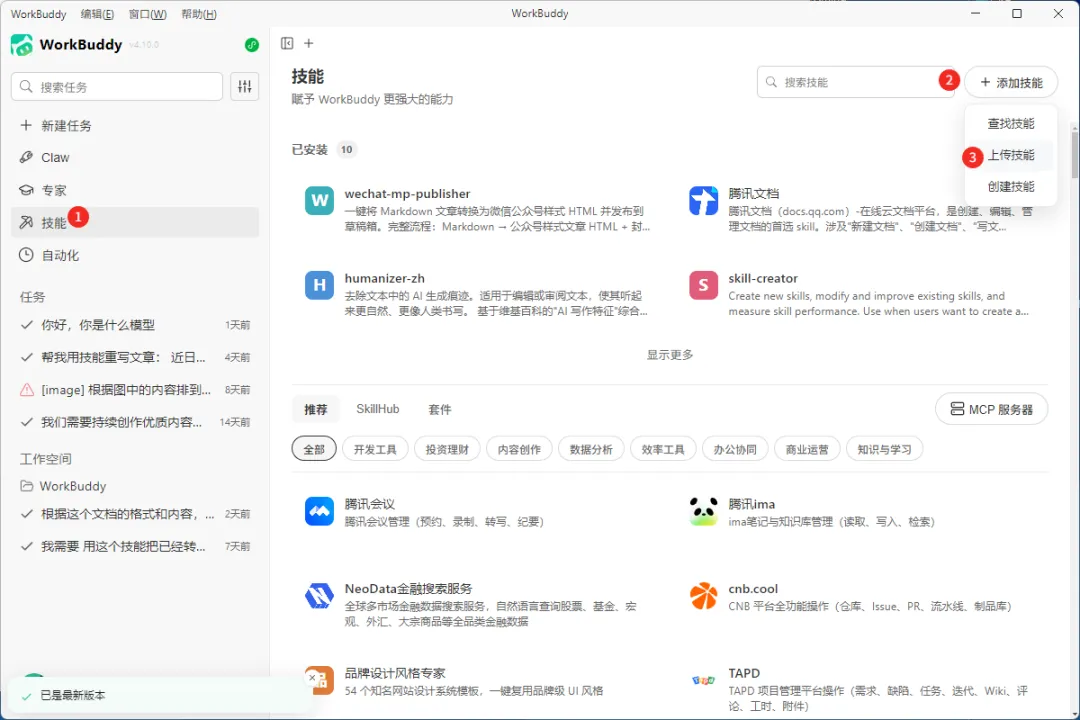Open Claw in the sidebar
This screenshot has height=720, width=1080.
click(135, 158)
